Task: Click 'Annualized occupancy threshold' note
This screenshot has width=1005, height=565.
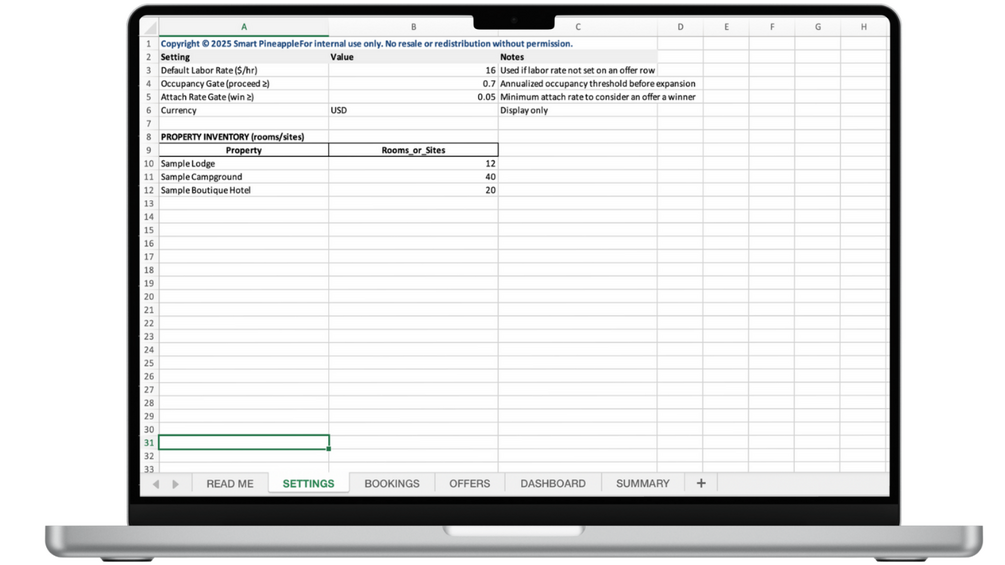Action: (x=597, y=84)
